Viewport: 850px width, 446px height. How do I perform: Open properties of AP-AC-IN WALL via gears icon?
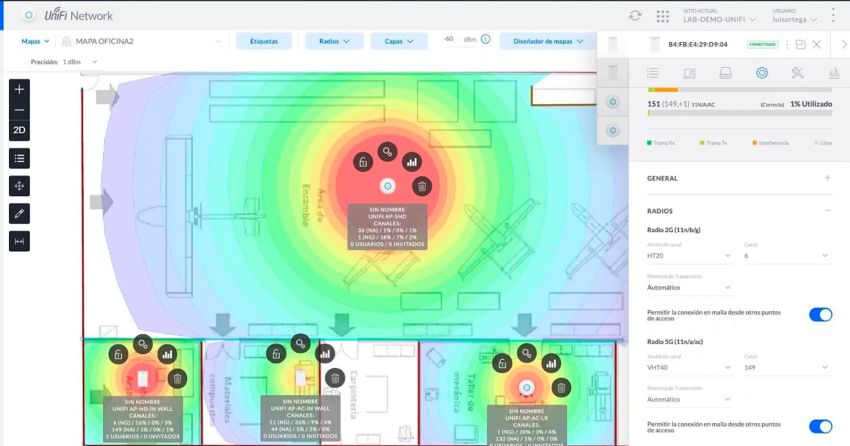(300, 343)
